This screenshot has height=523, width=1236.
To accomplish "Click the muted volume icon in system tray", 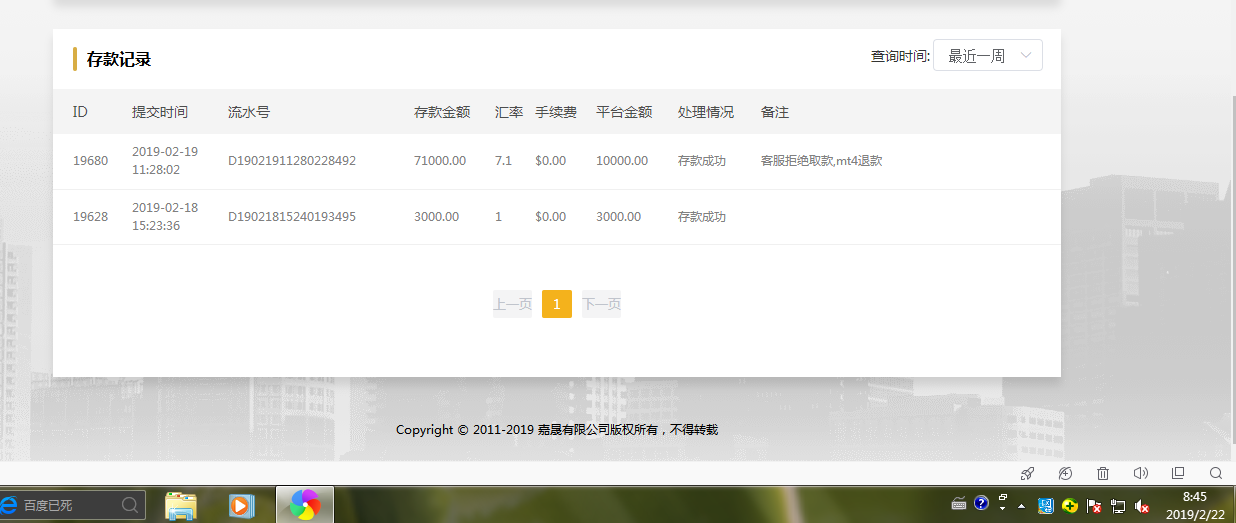I will 1142,506.
